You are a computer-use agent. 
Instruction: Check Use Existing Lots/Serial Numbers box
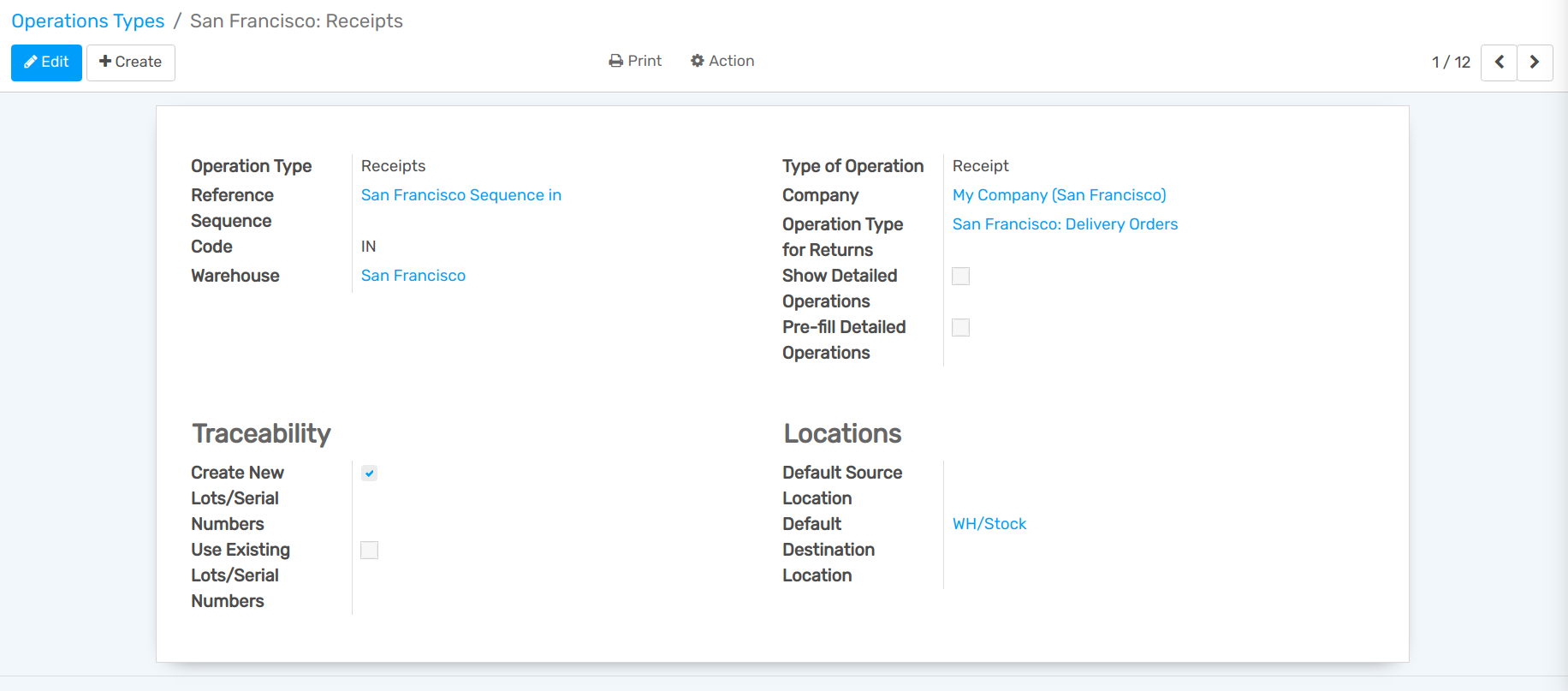point(369,550)
